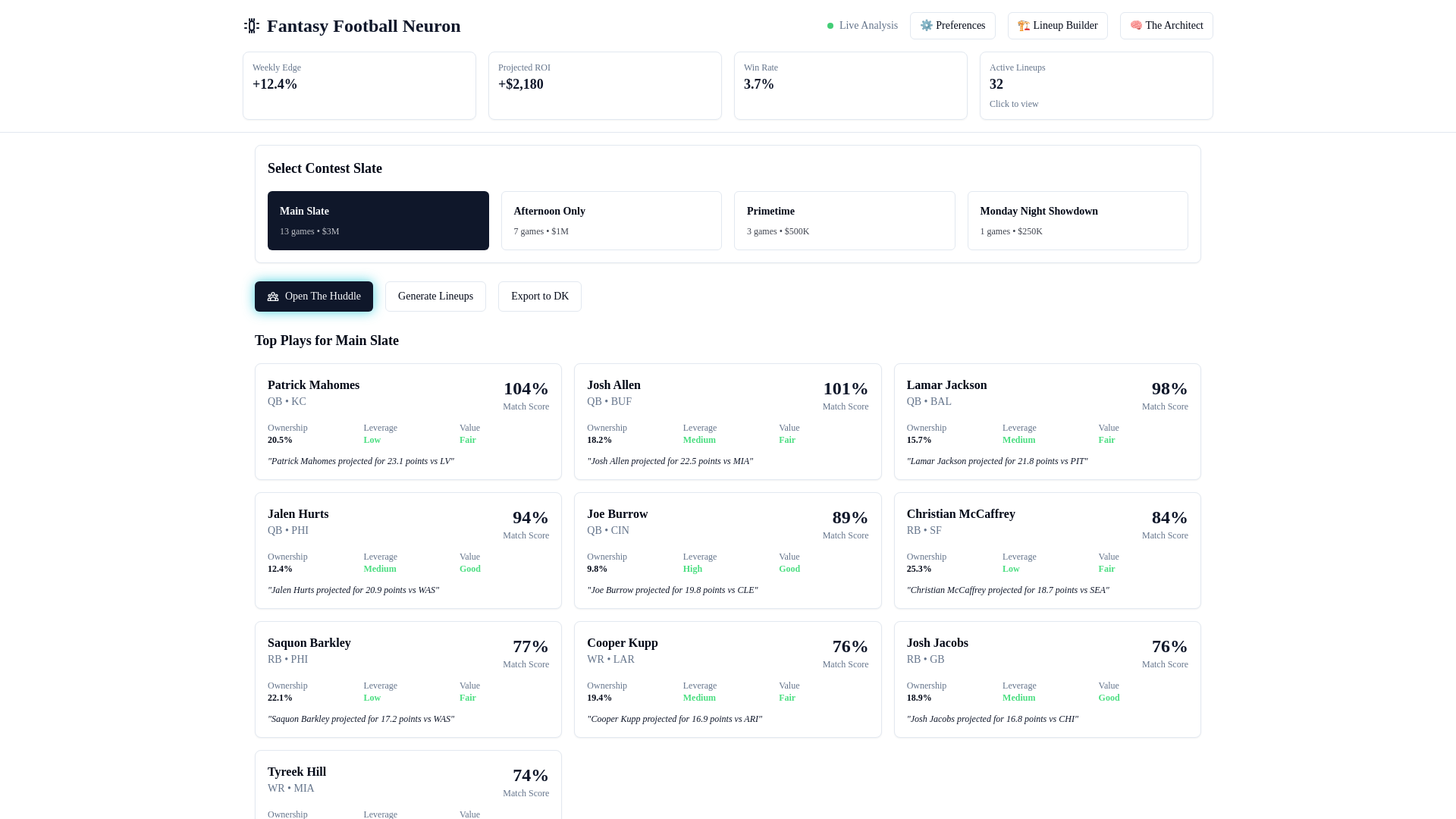The image size is (1456, 819).
Task: Open the Active Lineups stat card
Action: [1097, 86]
